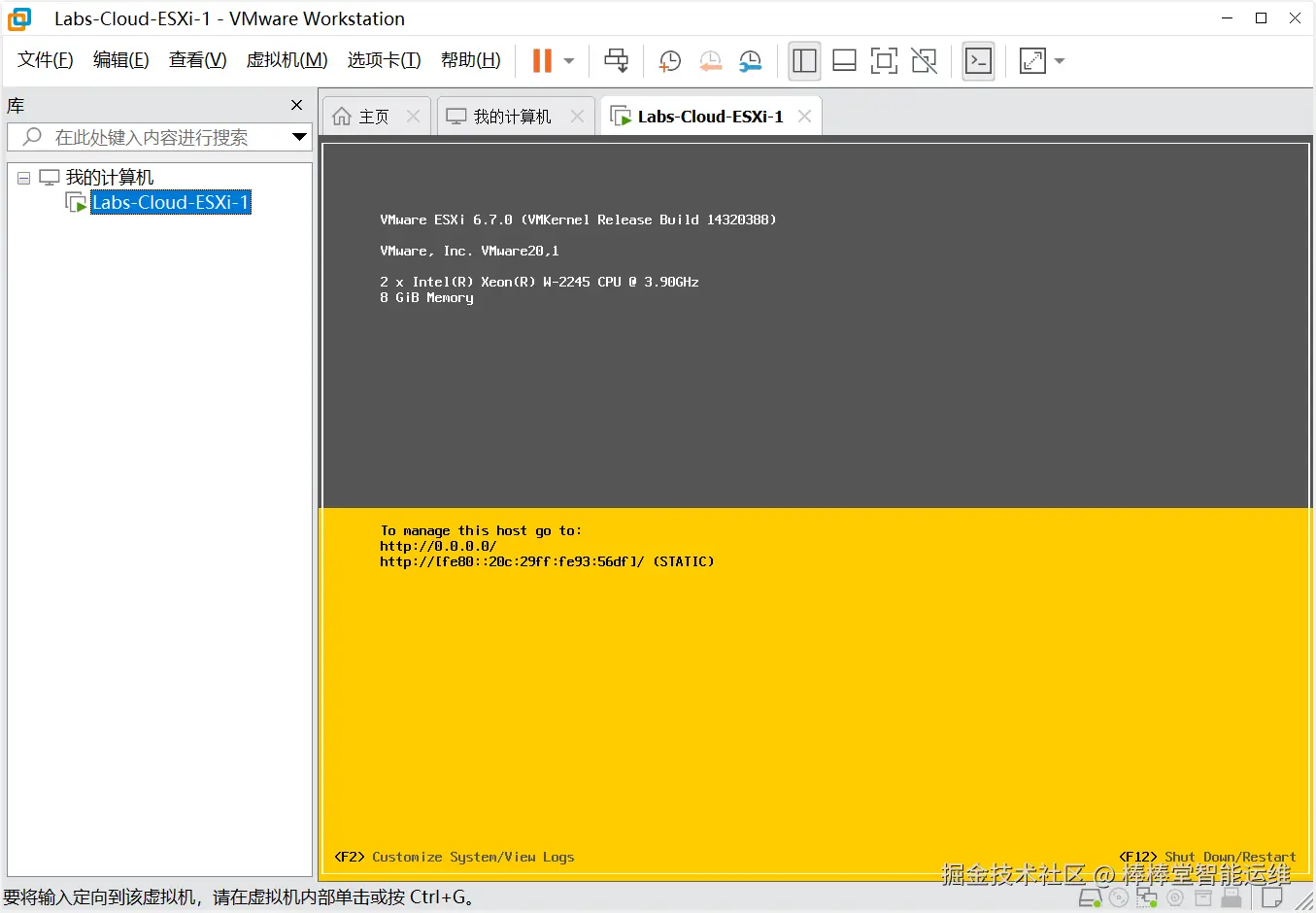Open the library search filter dropdown
The width and height of the screenshot is (1316, 913).
point(300,137)
